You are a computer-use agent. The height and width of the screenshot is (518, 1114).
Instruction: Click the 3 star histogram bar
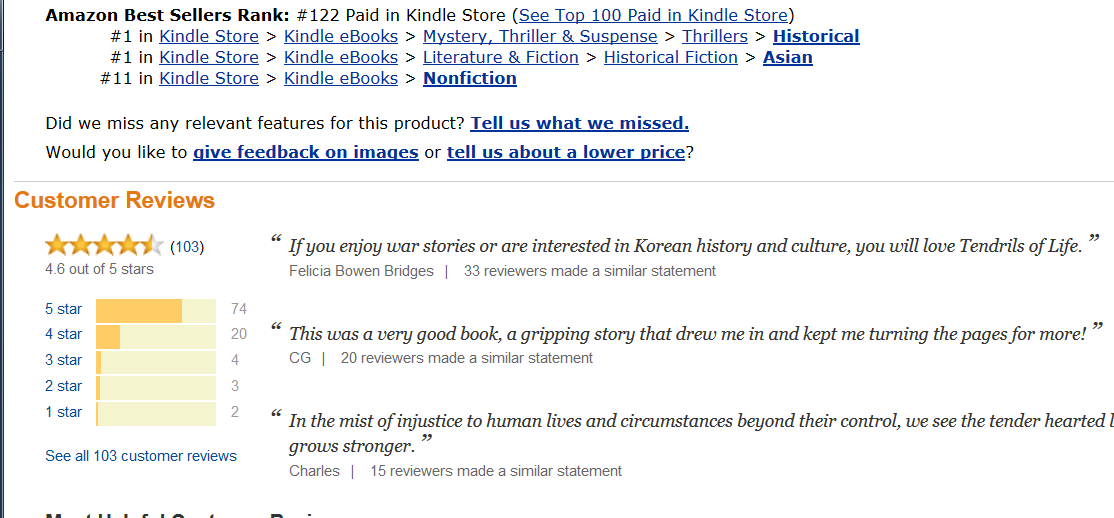[x=156, y=360]
